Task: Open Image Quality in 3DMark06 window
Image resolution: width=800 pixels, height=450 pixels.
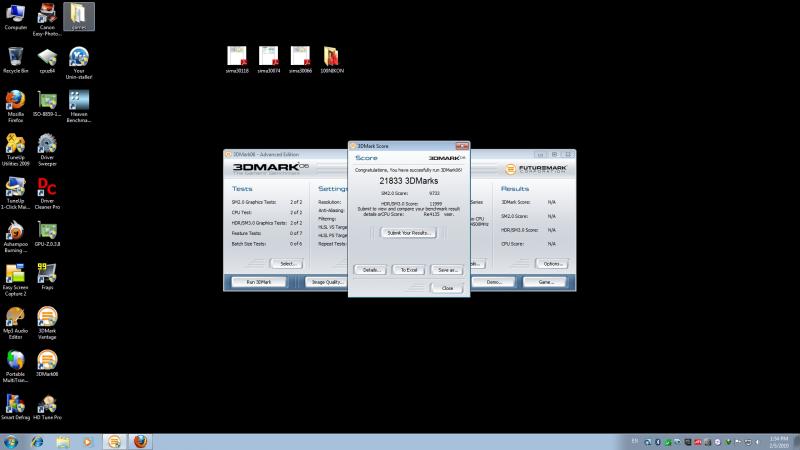Action: click(x=327, y=282)
